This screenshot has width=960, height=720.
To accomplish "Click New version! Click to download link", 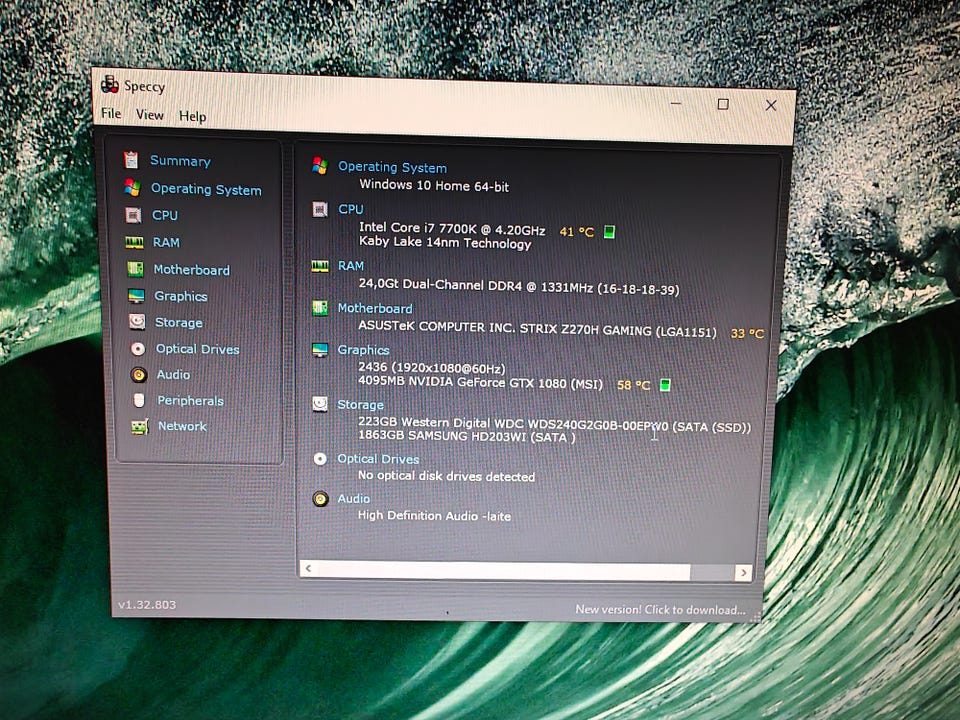I will 660,609.
